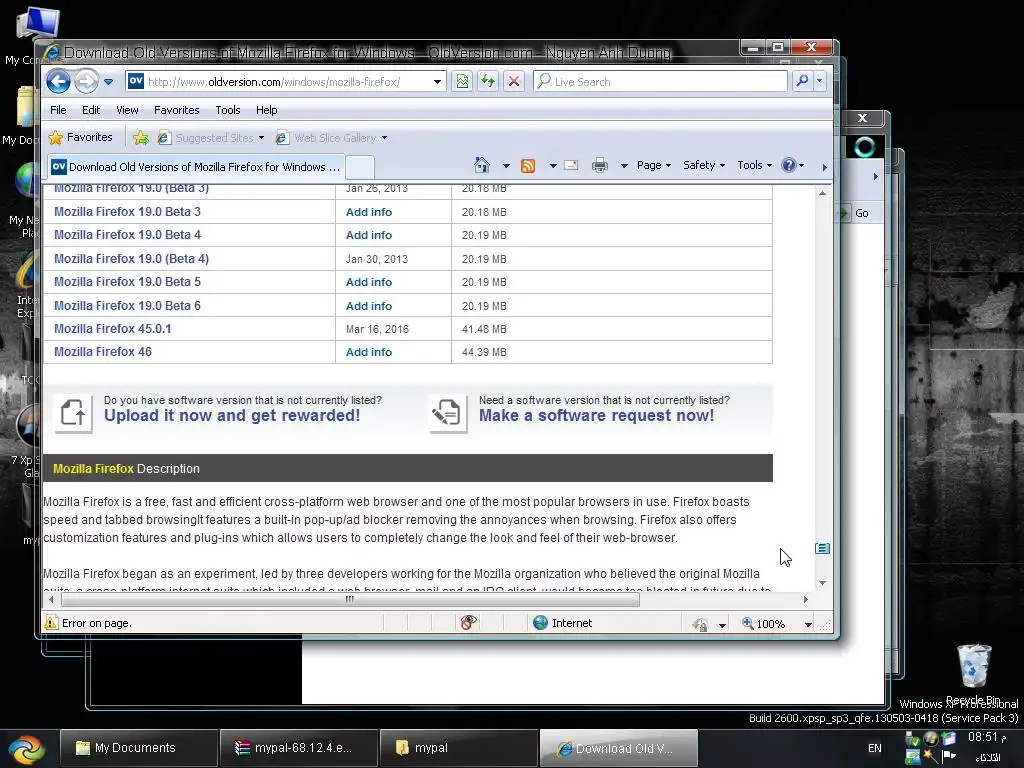Expand the Feeds dropdown arrow
The height and width of the screenshot is (768, 1024).
[552, 166]
